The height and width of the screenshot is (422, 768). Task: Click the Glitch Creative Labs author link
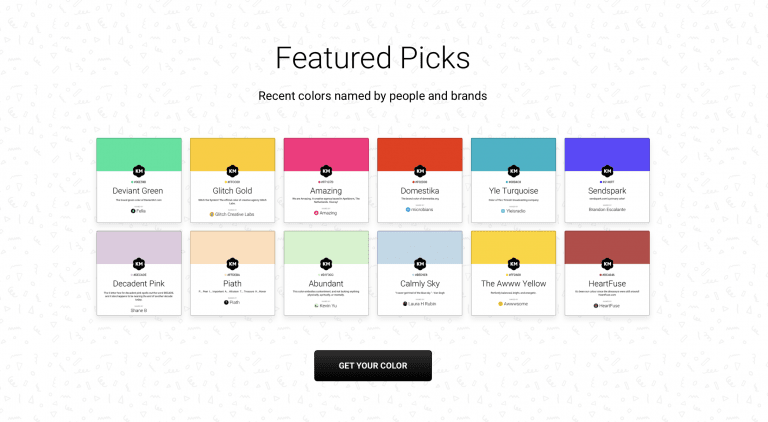click(235, 214)
